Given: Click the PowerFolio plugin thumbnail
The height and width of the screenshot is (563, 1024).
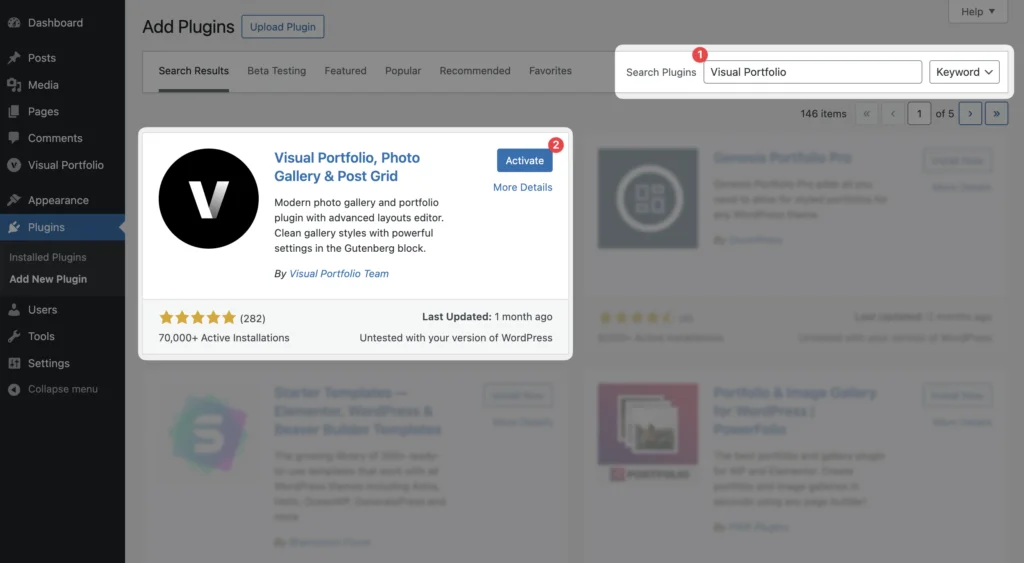Looking at the screenshot, I should coord(648,432).
